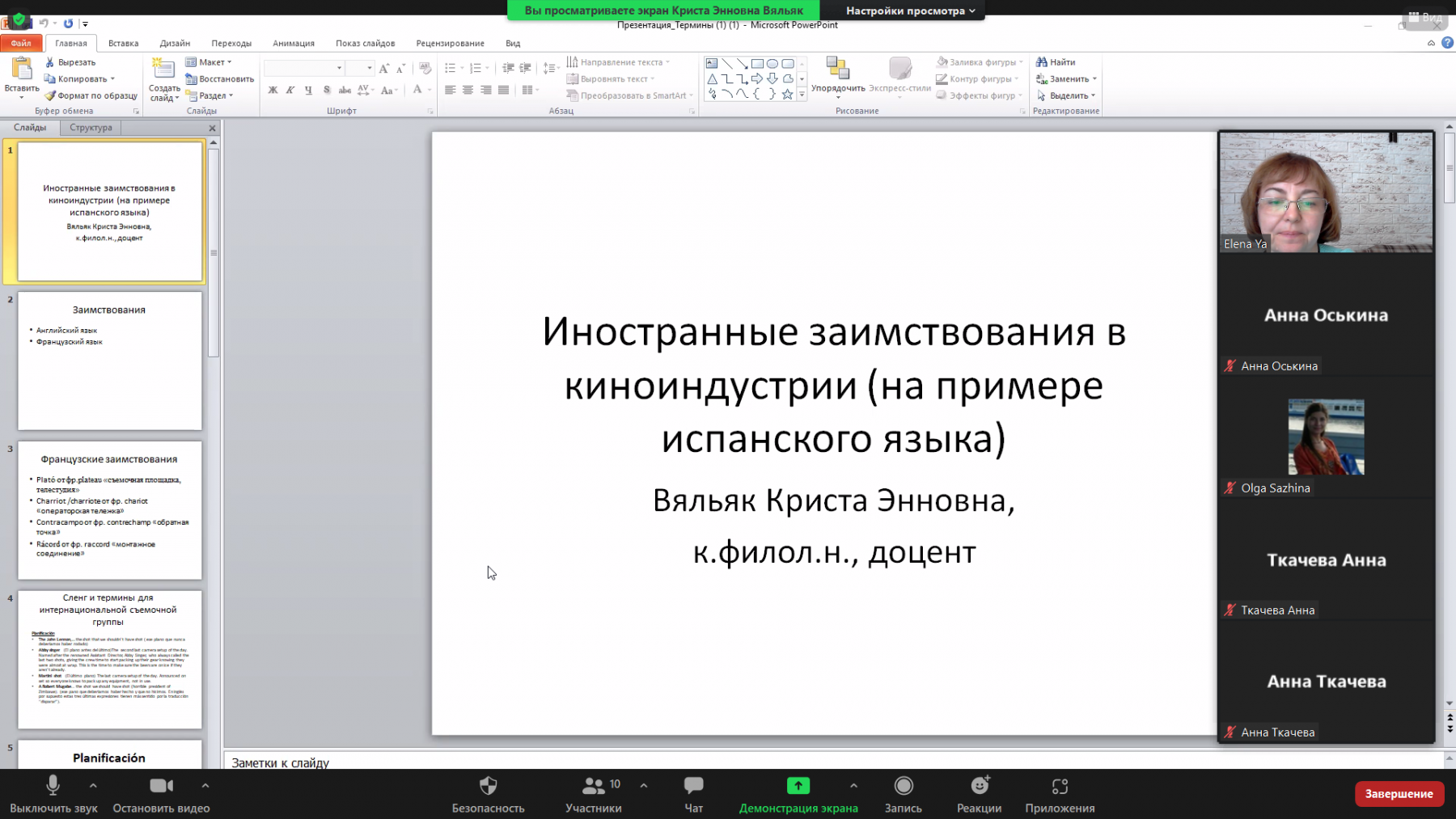Click the Заметки к слайду notes field
The image size is (1456, 819).
coord(833,762)
